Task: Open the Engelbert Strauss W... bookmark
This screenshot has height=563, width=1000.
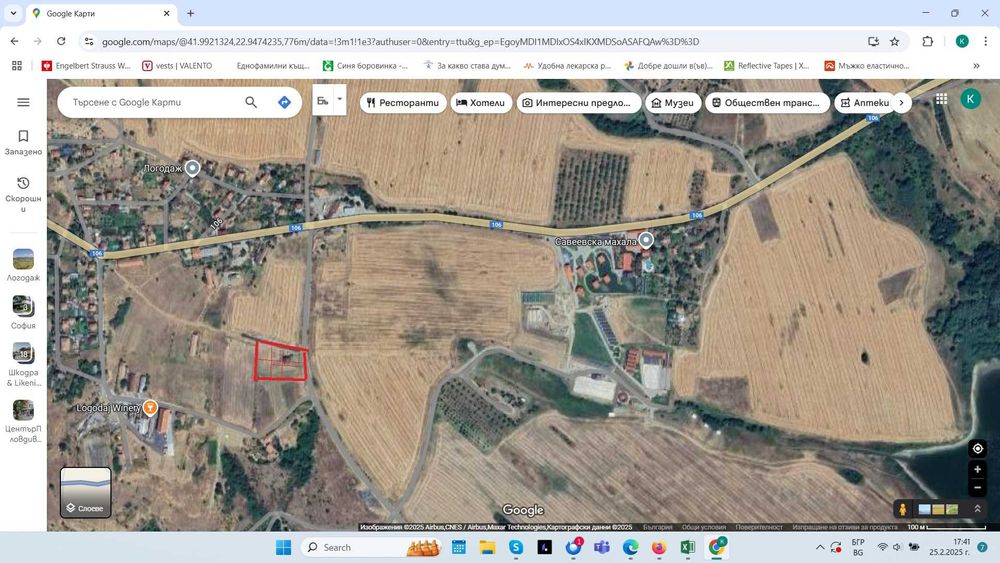Action: pos(86,66)
